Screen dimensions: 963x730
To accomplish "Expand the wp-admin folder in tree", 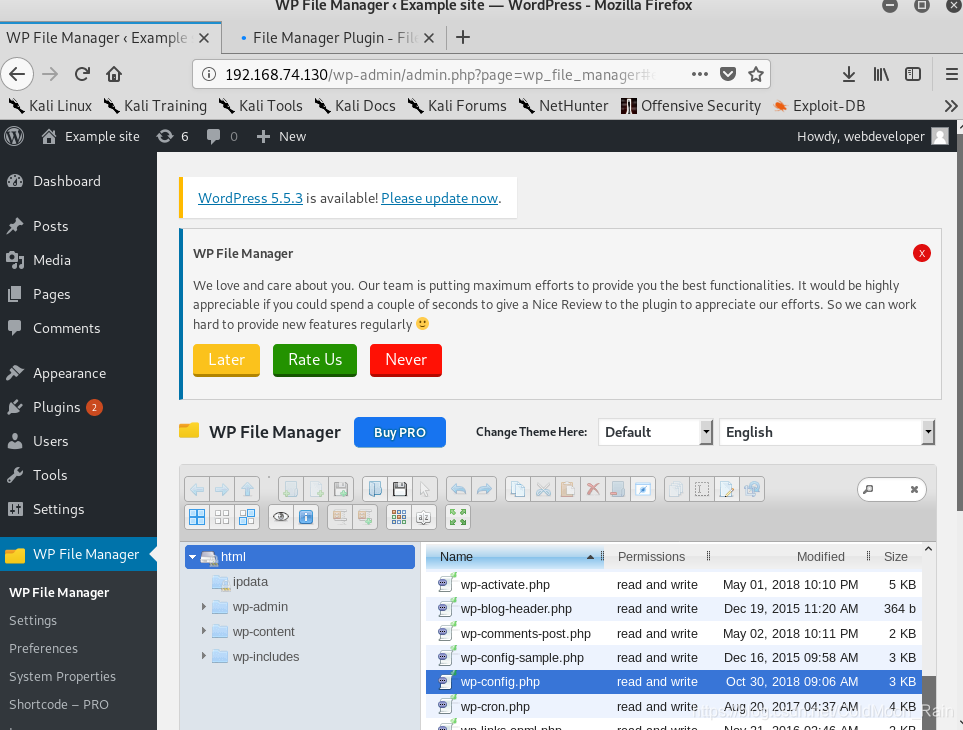I will coord(204,607).
